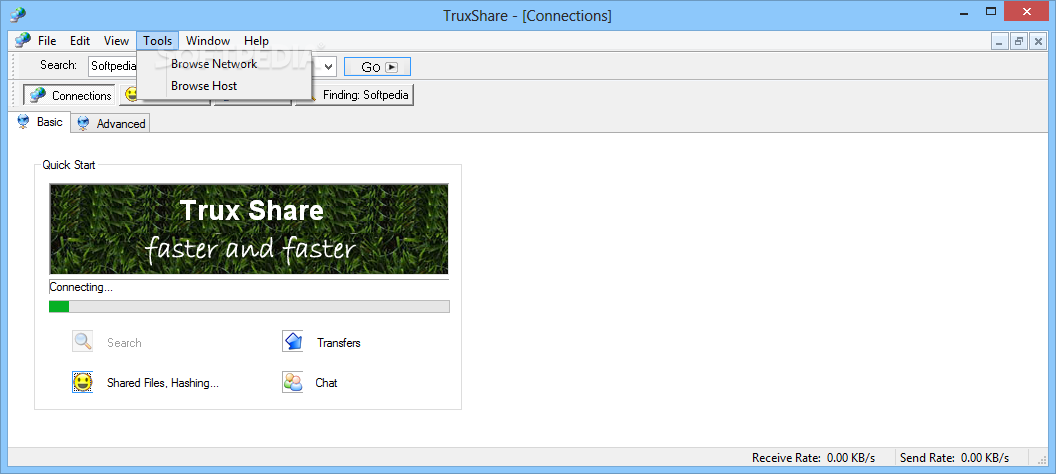Click the status bar resize grip
This screenshot has height=474, width=1056.
(x=1041, y=459)
